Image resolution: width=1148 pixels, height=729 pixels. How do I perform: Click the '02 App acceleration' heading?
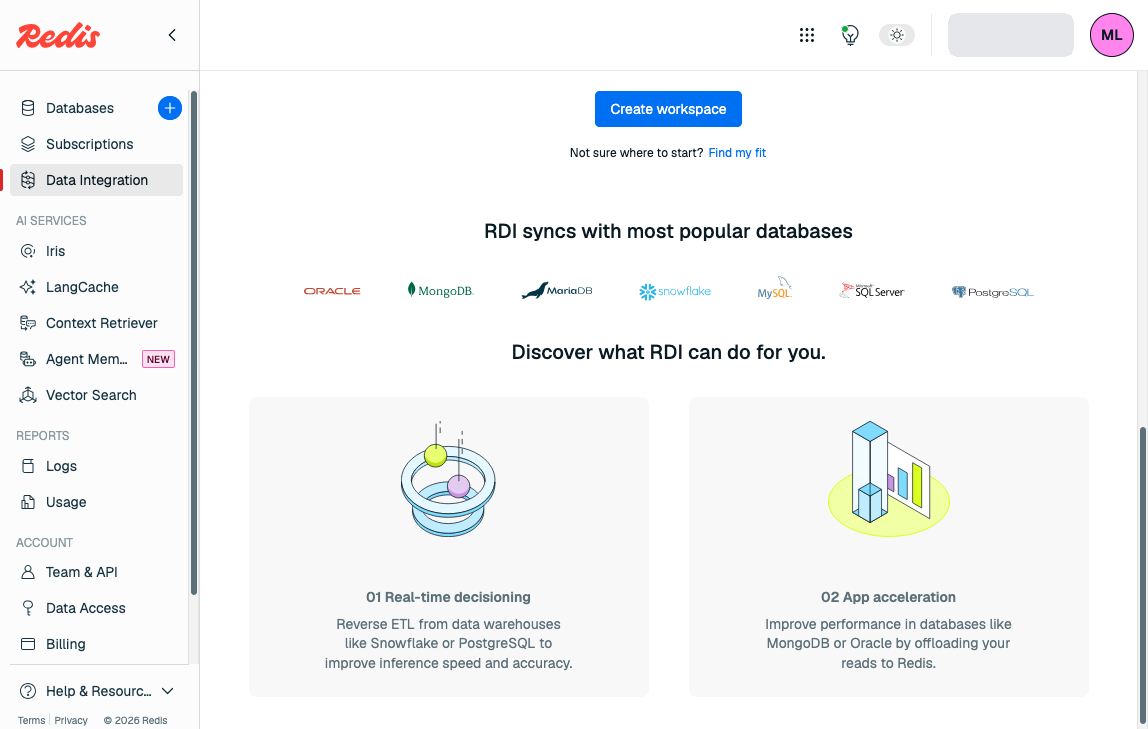(x=888, y=597)
